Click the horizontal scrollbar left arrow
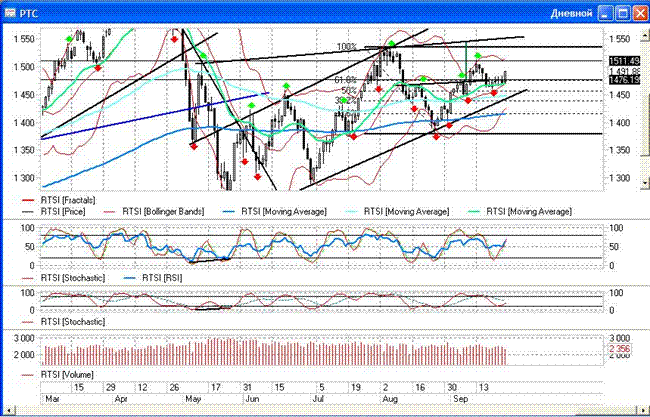 coord(9,410)
